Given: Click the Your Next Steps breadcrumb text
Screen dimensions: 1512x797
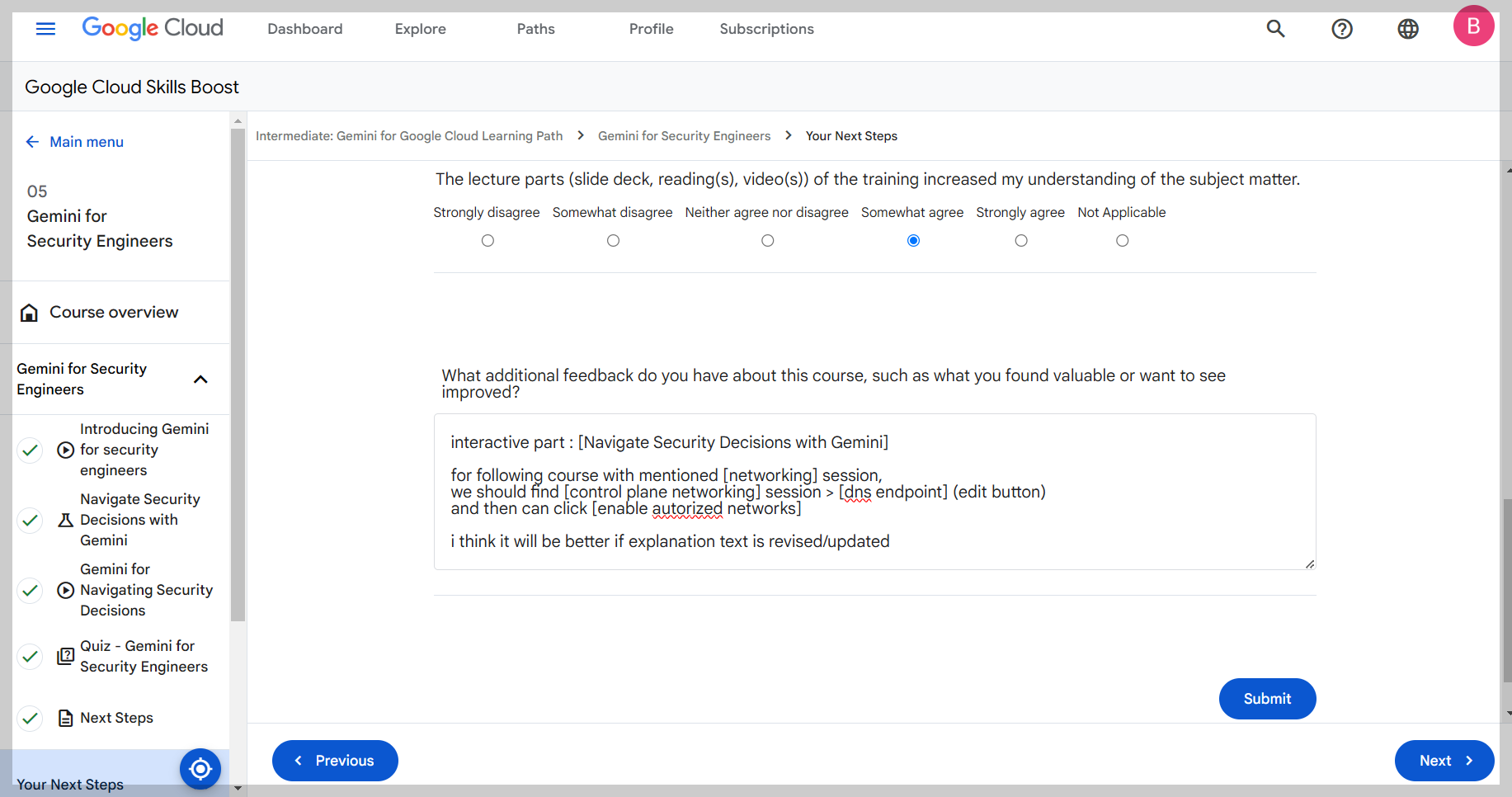Looking at the screenshot, I should [851, 136].
